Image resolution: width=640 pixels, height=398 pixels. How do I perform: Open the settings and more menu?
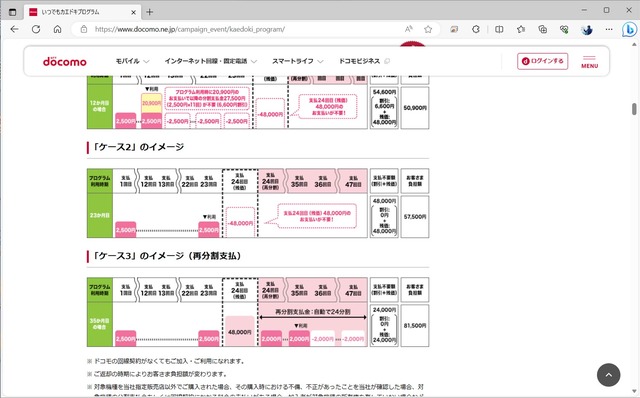pyautogui.click(x=609, y=29)
